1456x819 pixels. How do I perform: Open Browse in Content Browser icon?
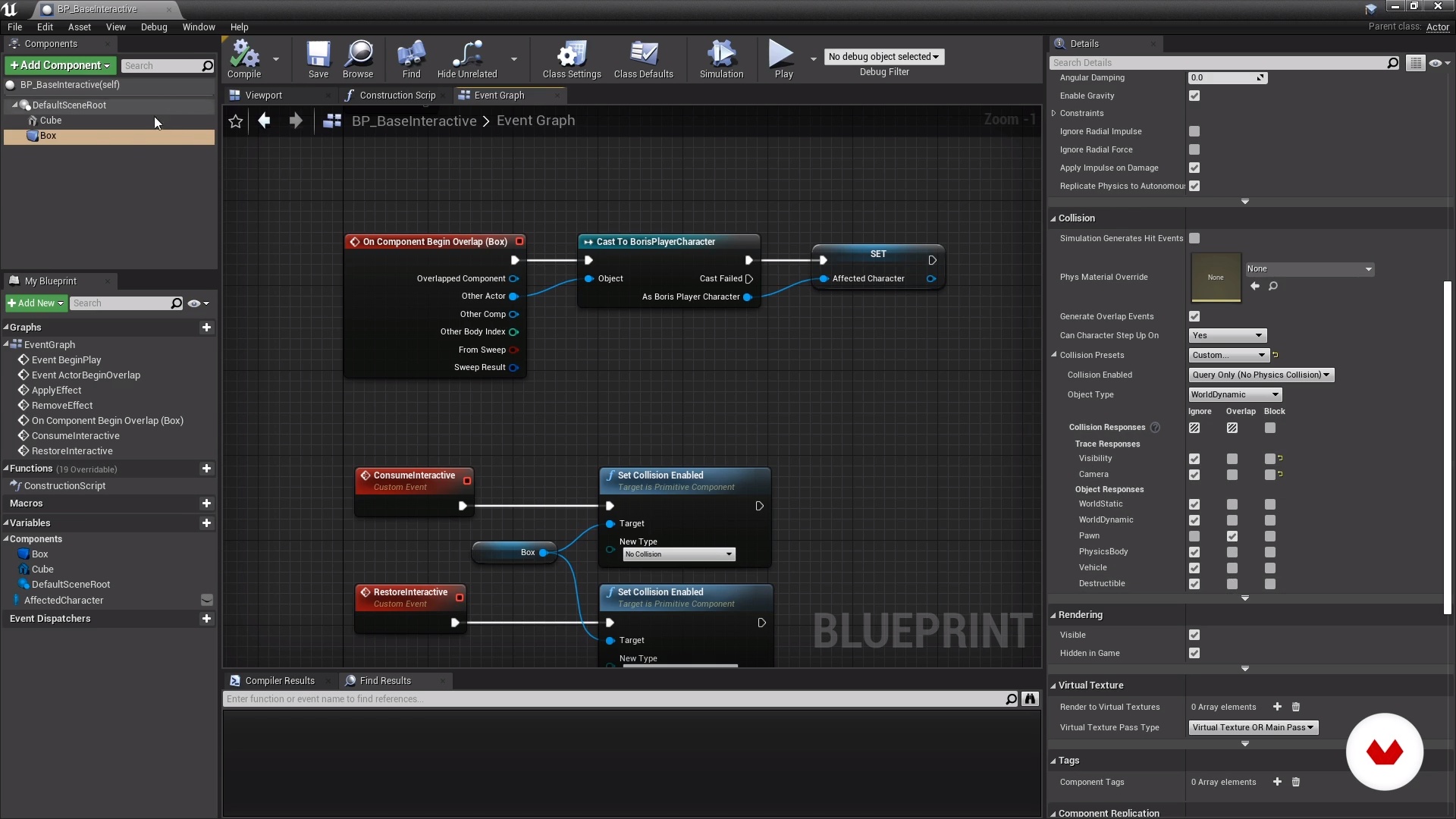pyautogui.click(x=358, y=59)
